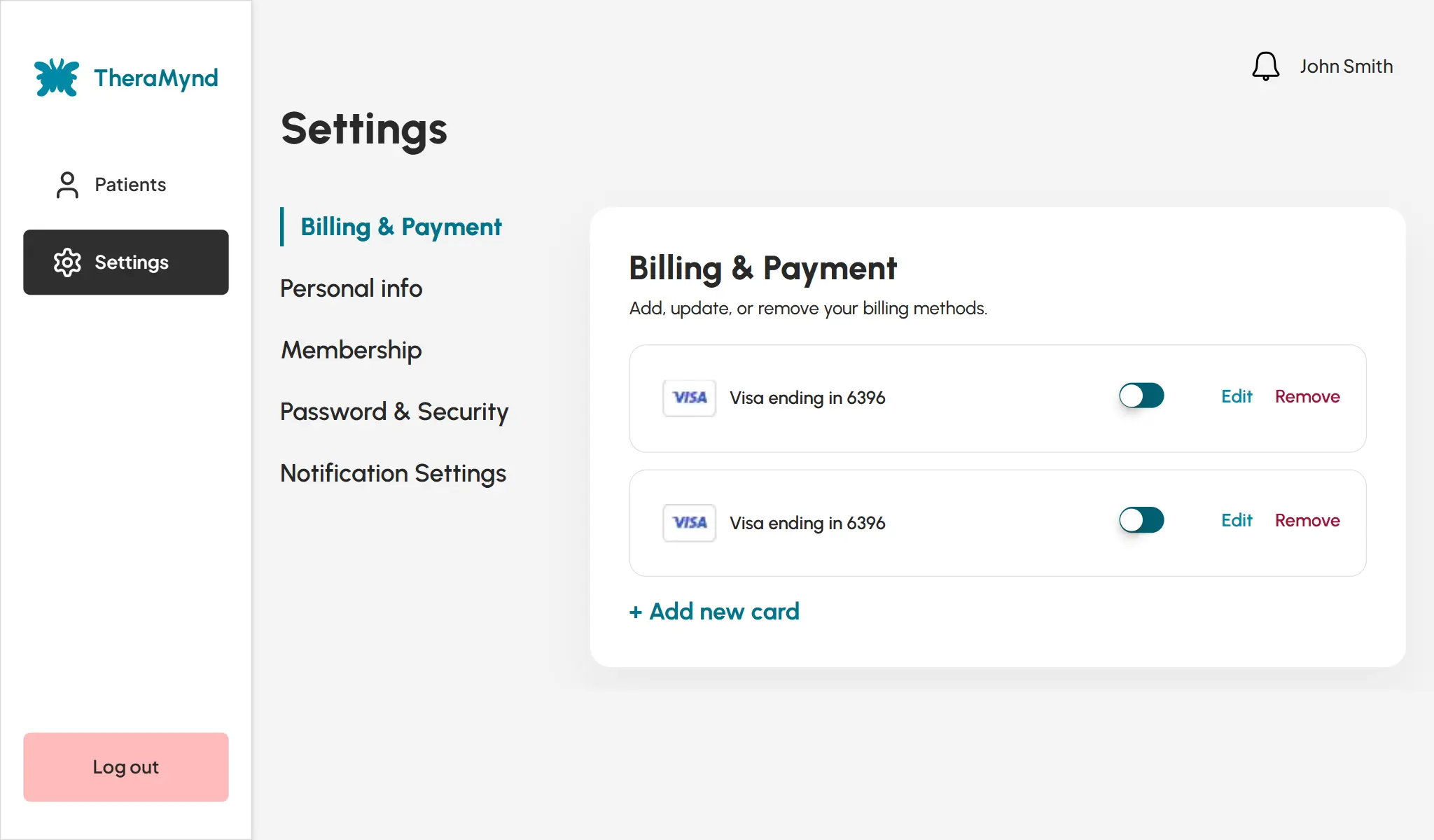Edit the second Visa card
Screen dimensions: 1434x840
point(1236,521)
